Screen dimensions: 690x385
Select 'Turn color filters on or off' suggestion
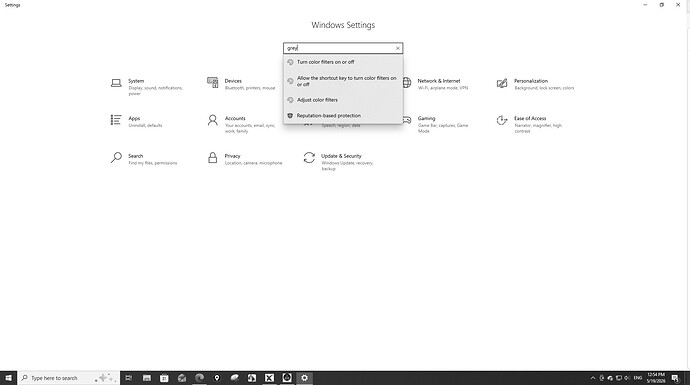click(x=343, y=62)
